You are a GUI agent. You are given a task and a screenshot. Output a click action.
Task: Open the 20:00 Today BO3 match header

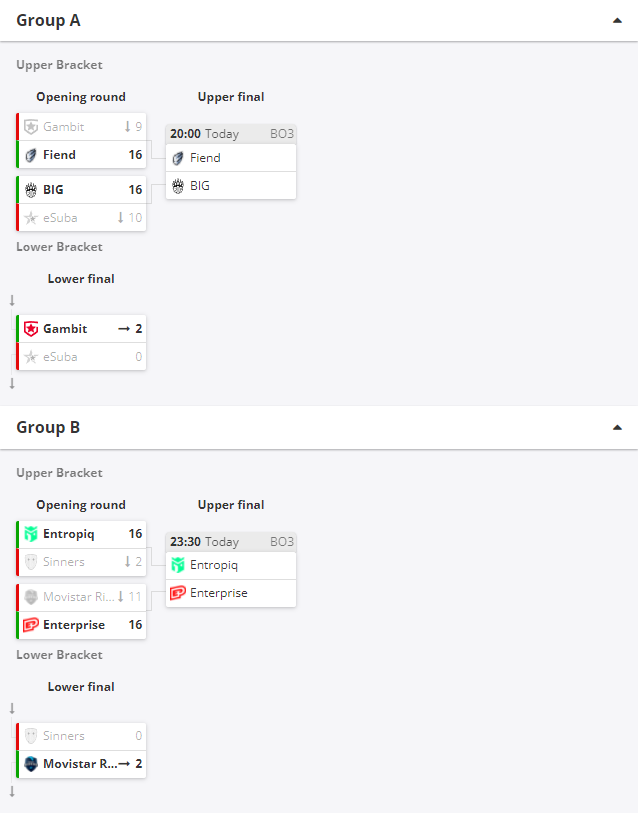pyautogui.click(x=231, y=133)
